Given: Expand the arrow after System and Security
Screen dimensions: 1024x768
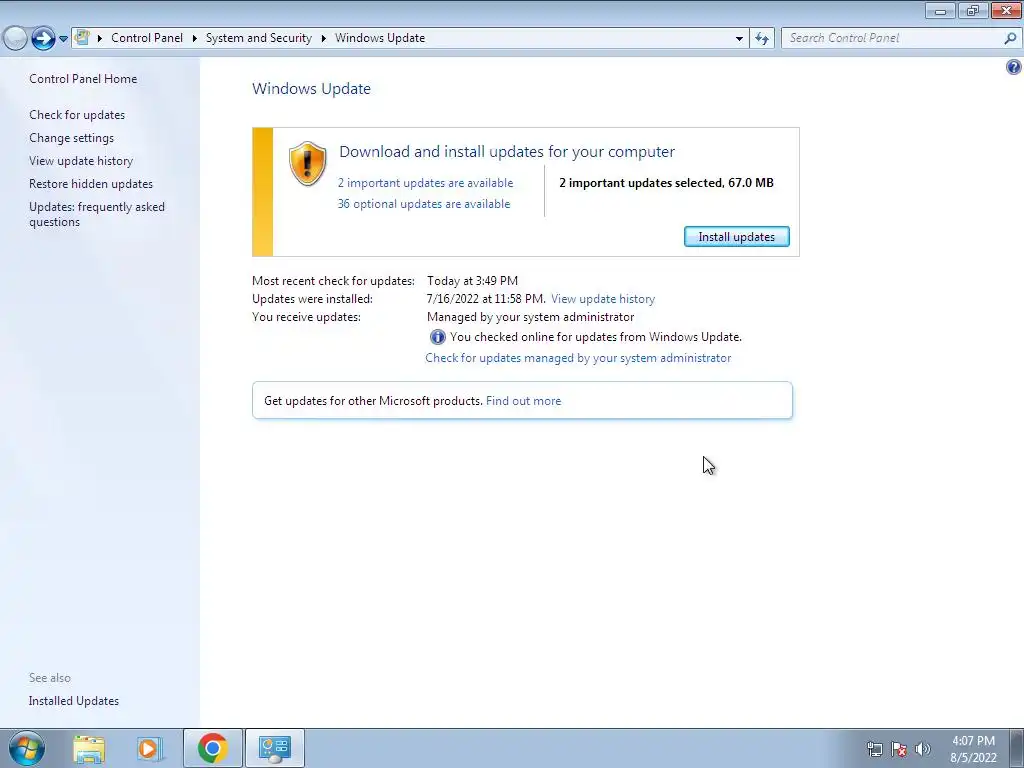Looking at the screenshot, I should (323, 39).
